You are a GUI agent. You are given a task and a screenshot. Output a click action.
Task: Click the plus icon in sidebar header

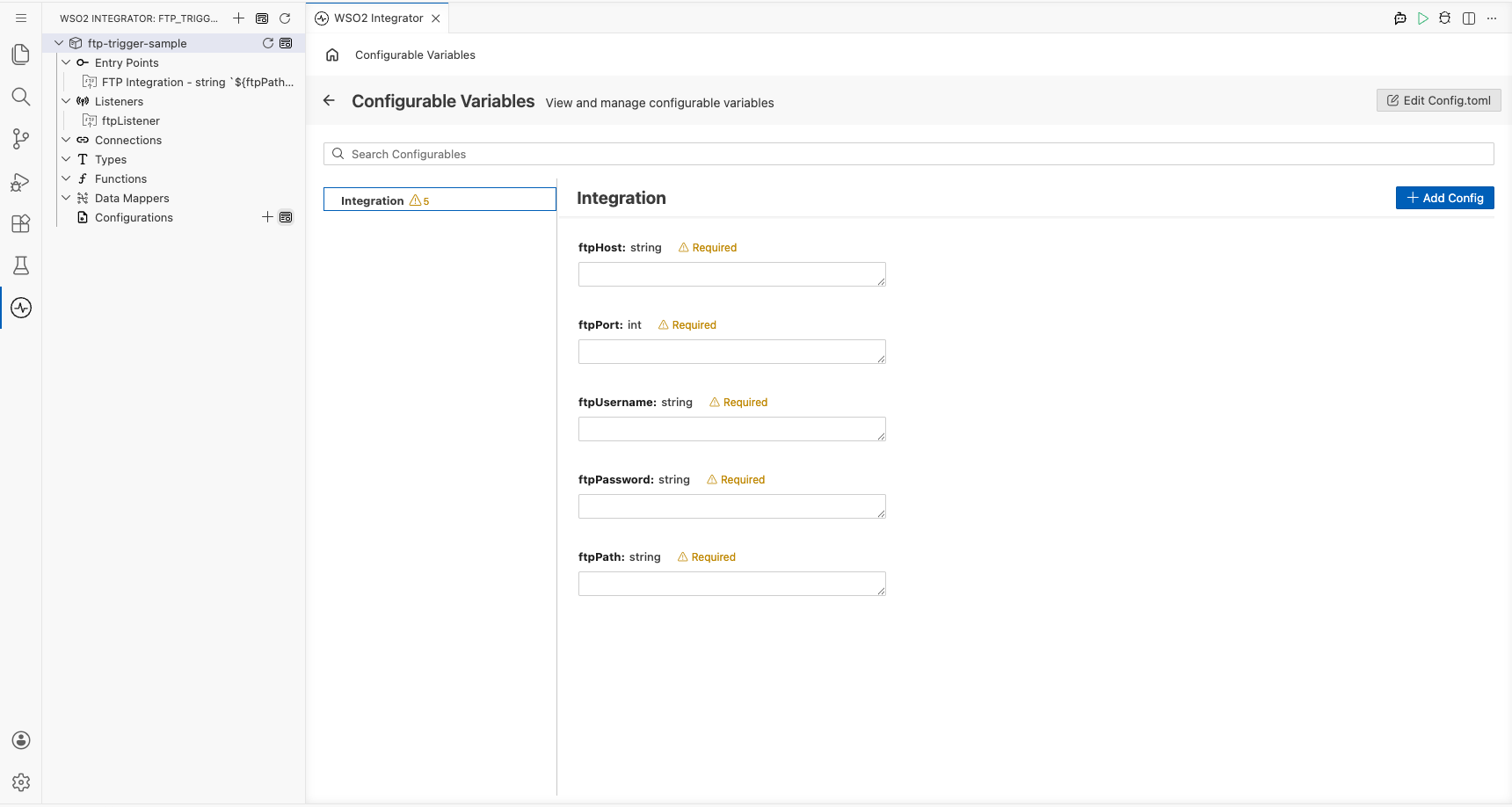point(238,18)
